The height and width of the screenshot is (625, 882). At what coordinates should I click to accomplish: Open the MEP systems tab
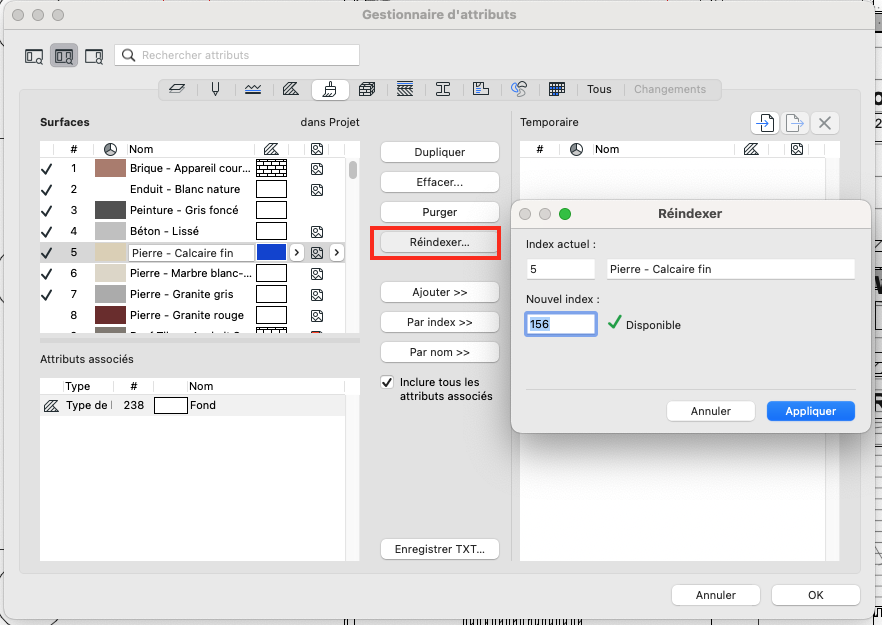519,89
